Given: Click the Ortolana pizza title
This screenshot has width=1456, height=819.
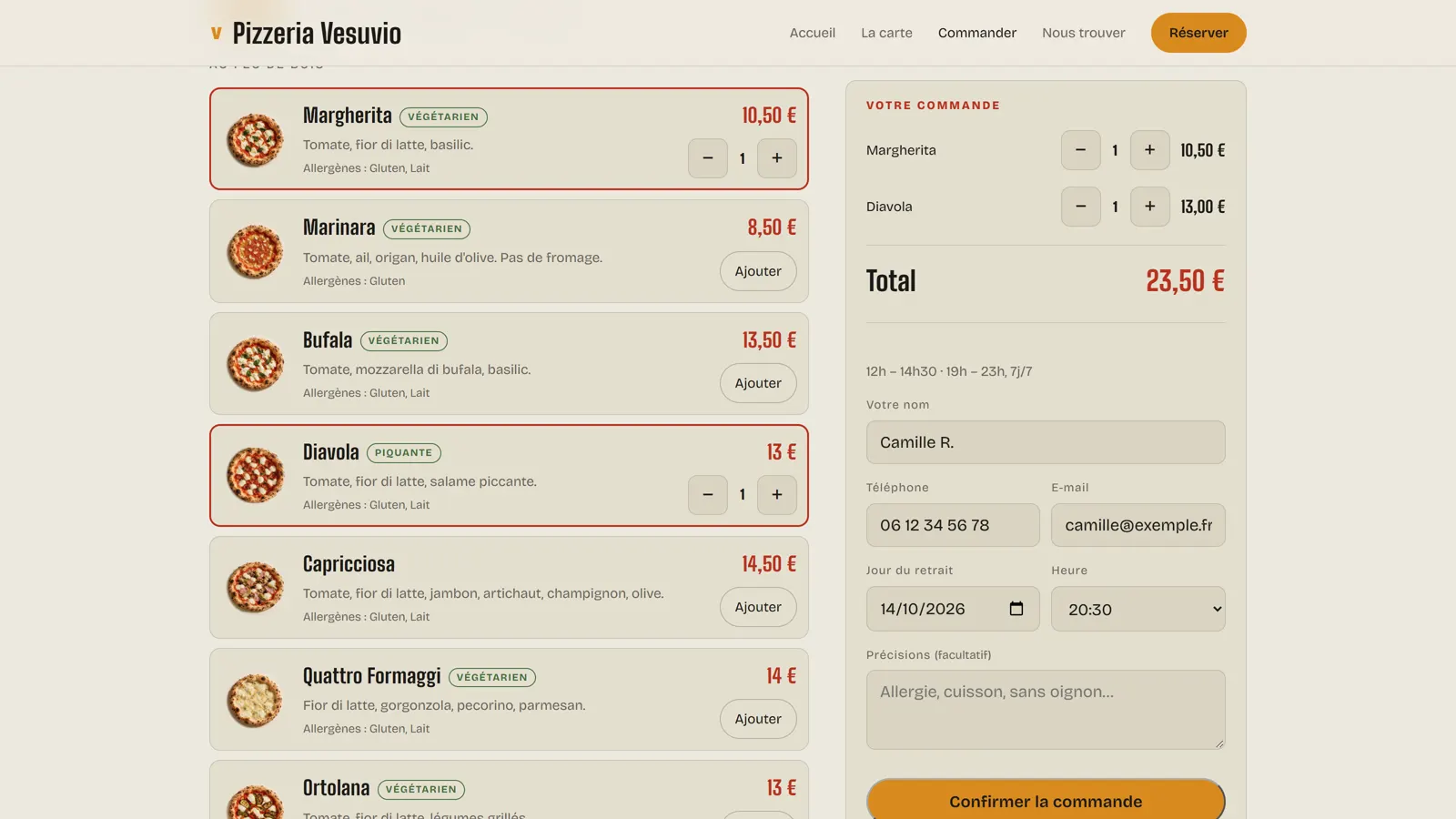Looking at the screenshot, I should point(337,788).
